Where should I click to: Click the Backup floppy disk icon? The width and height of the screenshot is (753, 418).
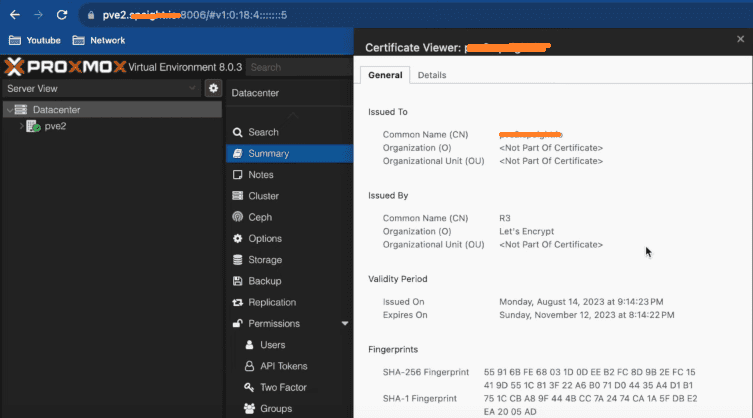pos(237,281)
